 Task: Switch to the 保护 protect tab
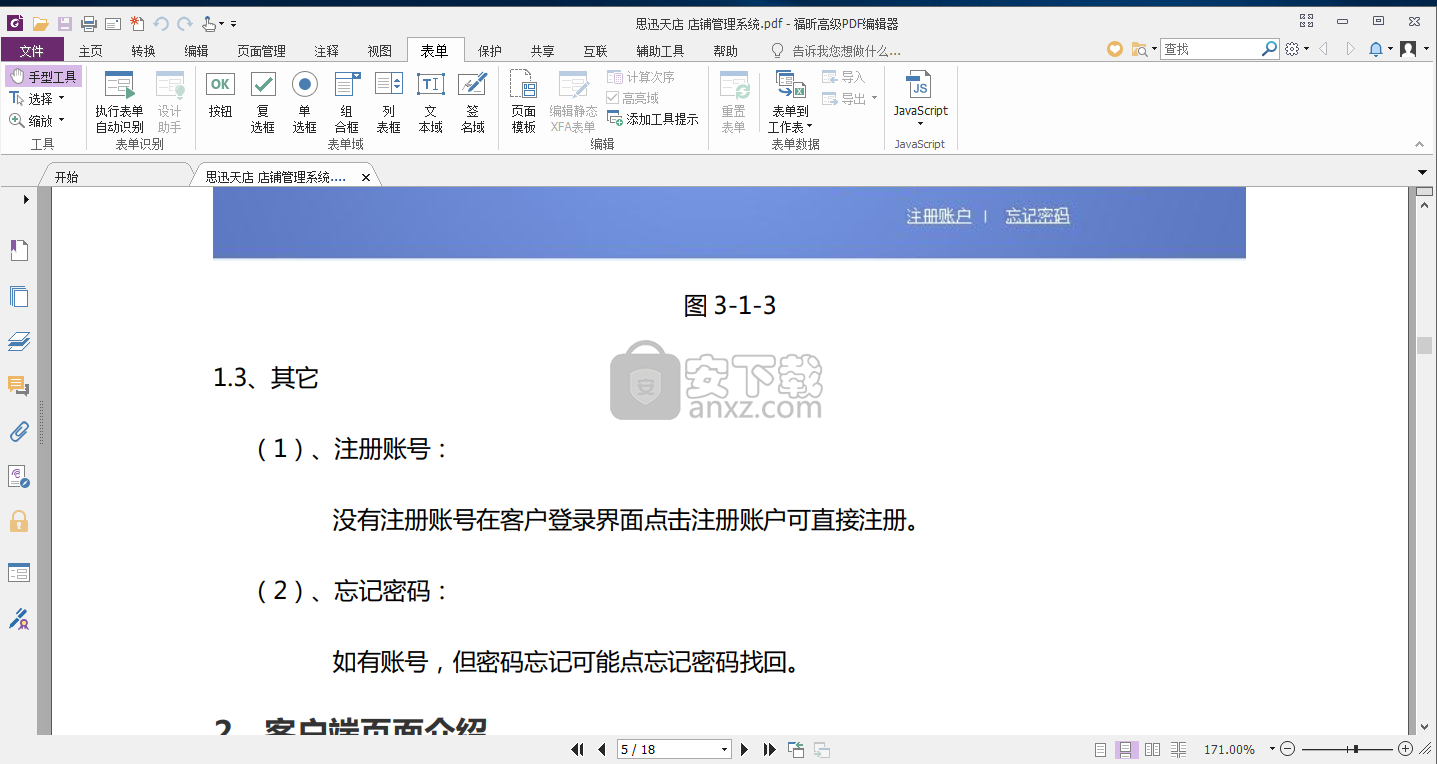tap(490, 50)
